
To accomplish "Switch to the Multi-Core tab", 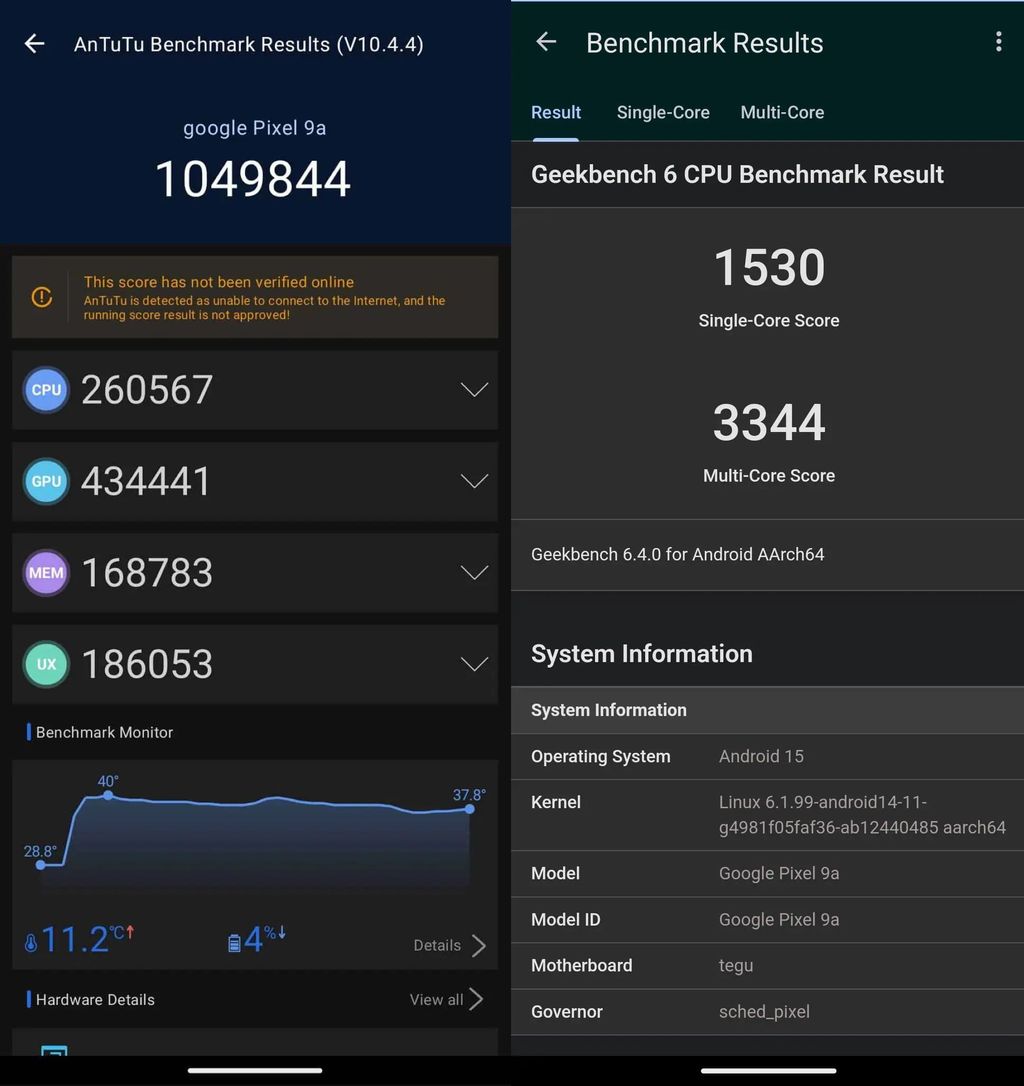I will [782, 112].
